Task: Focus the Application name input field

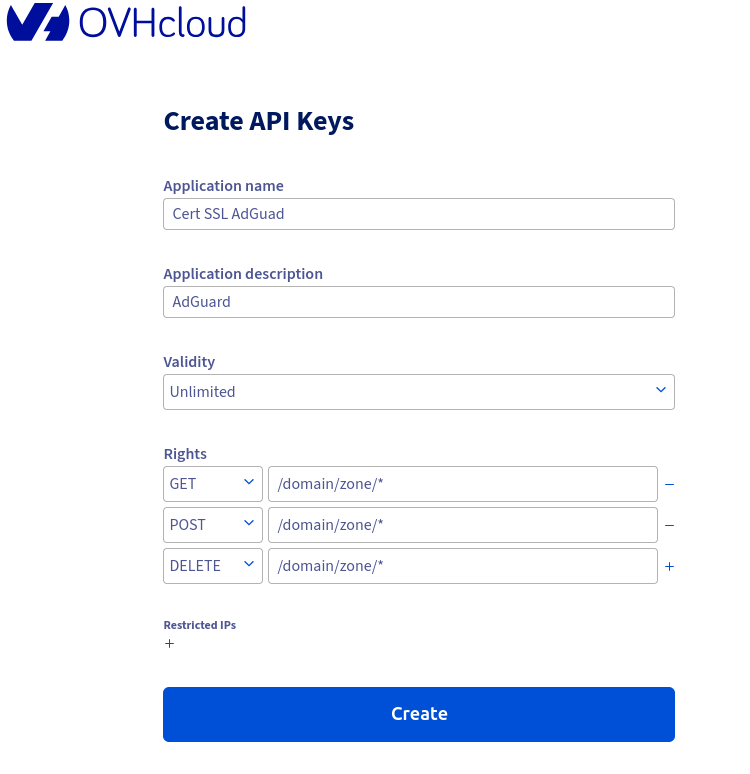Action: coord(418,214)
